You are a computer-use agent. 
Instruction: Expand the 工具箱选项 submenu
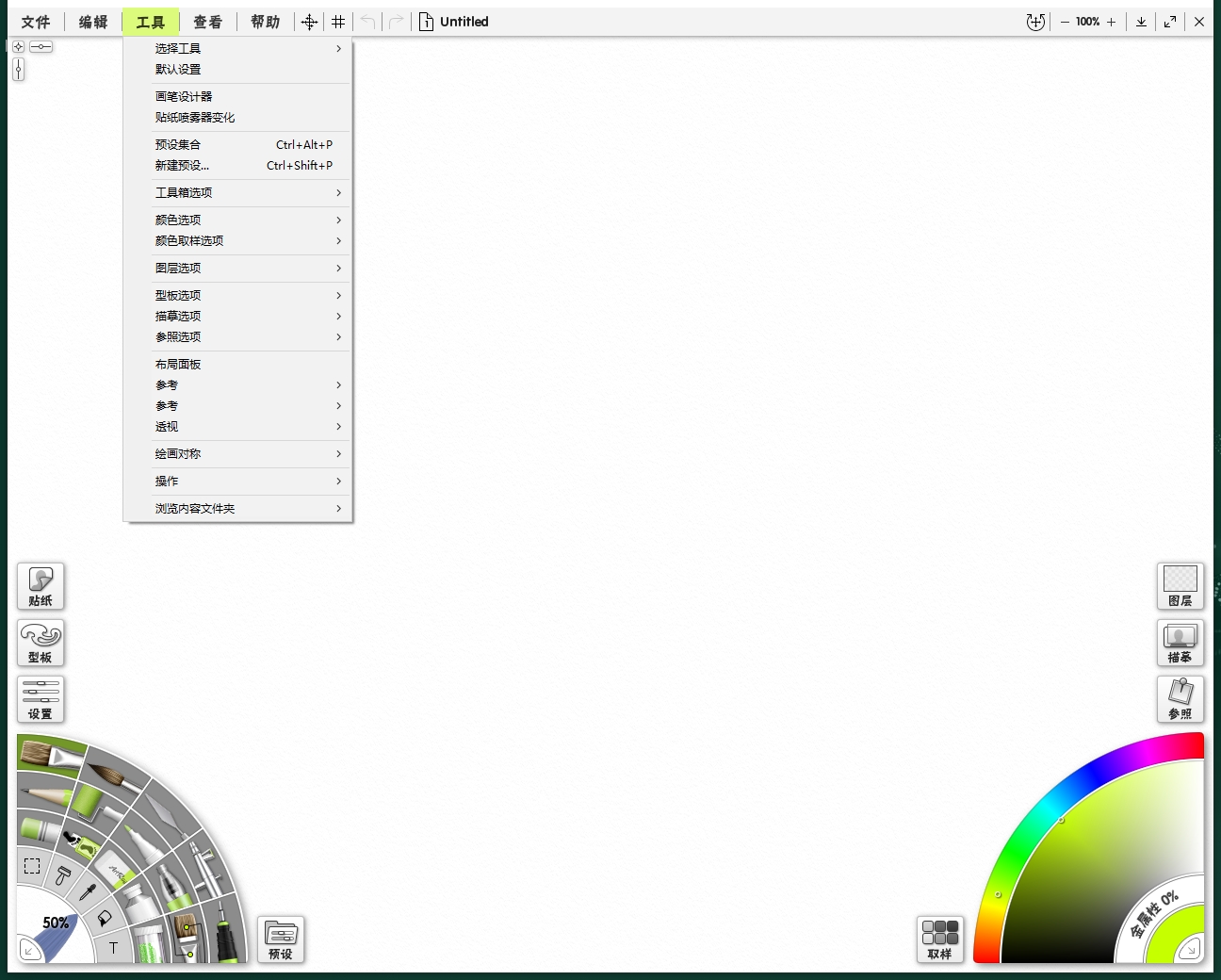pos(237,192)
